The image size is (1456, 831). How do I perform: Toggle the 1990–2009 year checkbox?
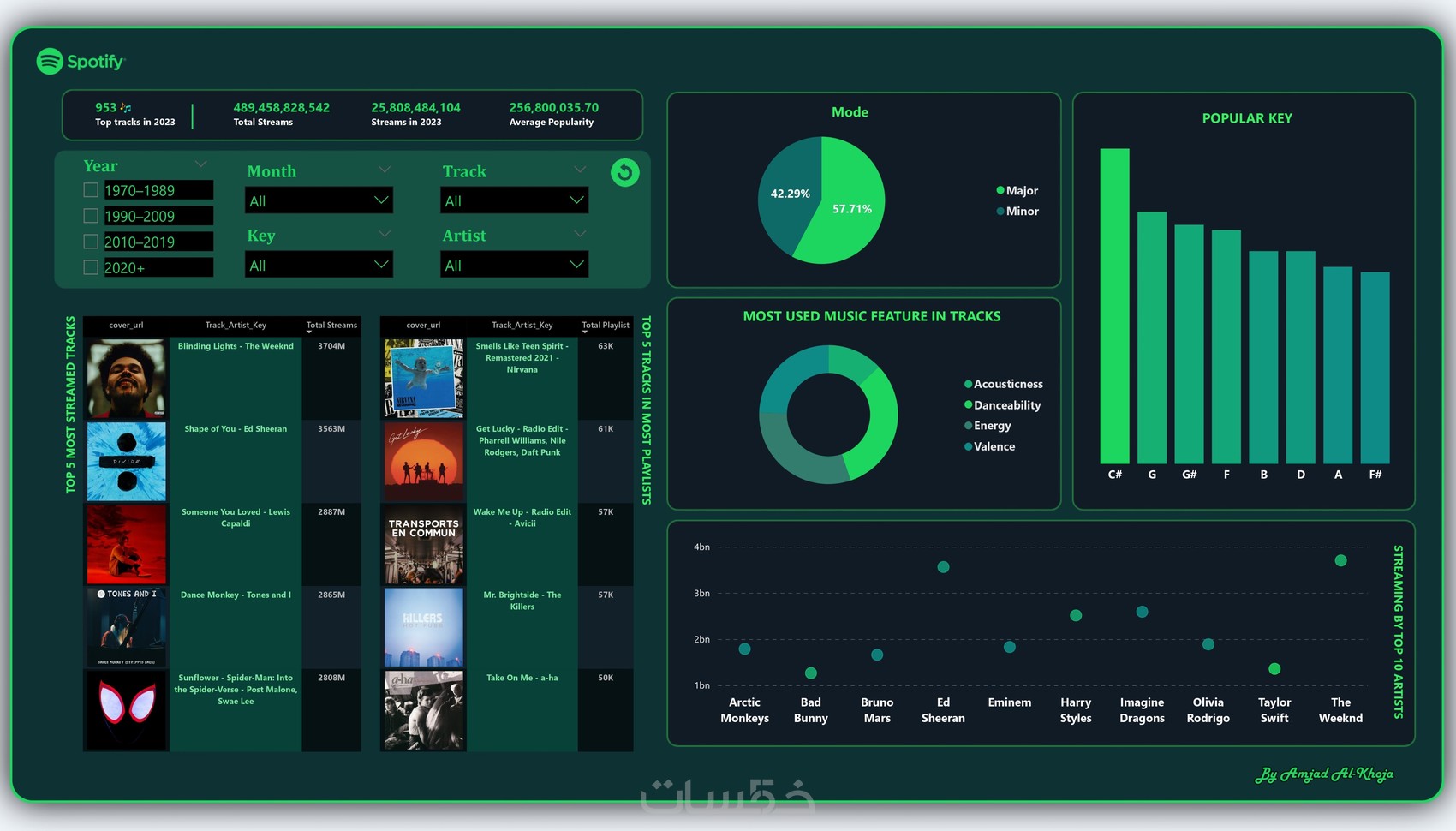pyautogui.click(x=91, y=216)
